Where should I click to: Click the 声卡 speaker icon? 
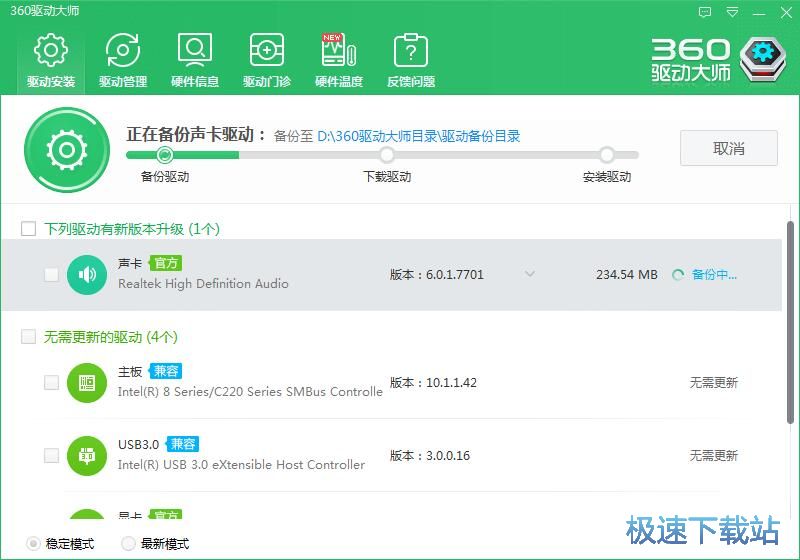[87, 275]
